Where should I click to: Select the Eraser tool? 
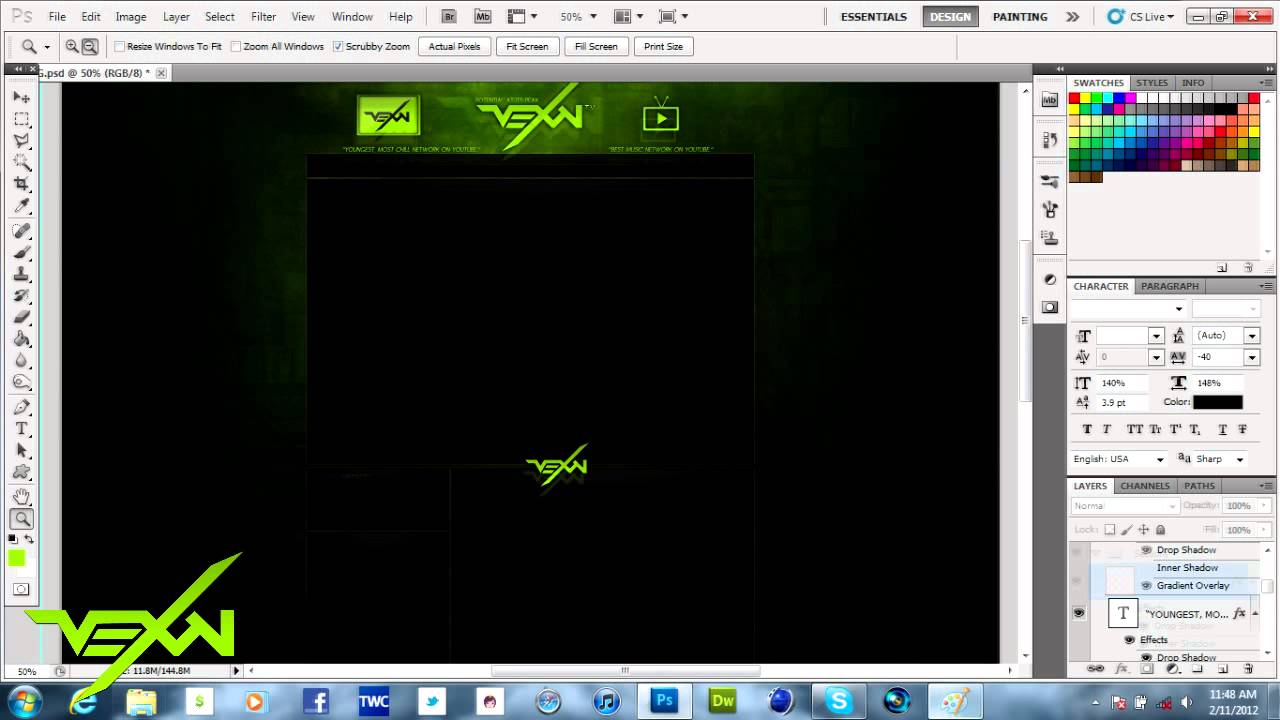[x=21, y=318]
